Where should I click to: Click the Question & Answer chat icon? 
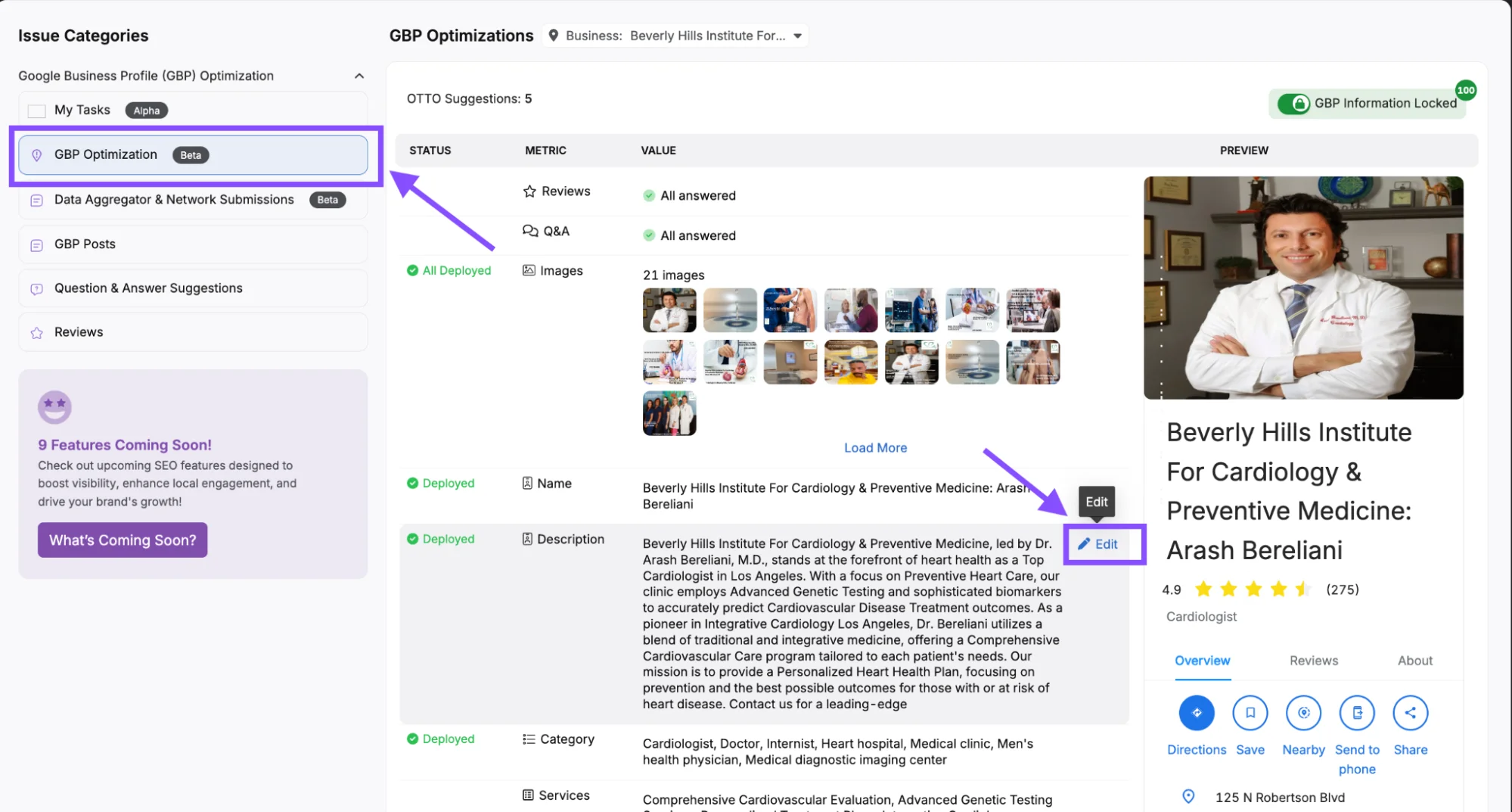pos(36,289)
